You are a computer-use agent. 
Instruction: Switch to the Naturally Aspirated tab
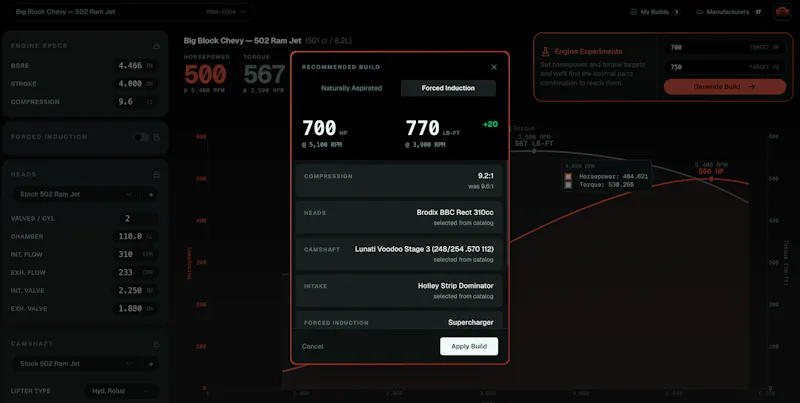pyautogui.click(x=351, y=88)
